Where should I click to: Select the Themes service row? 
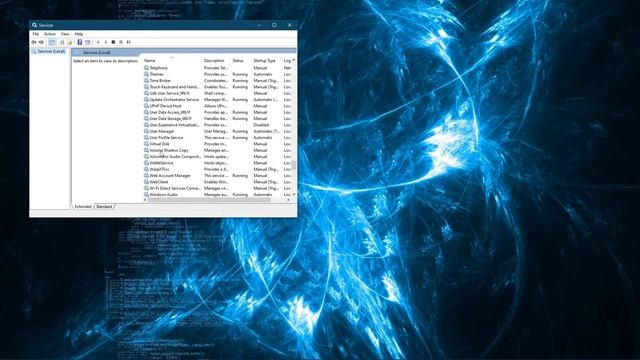(217, 74)
